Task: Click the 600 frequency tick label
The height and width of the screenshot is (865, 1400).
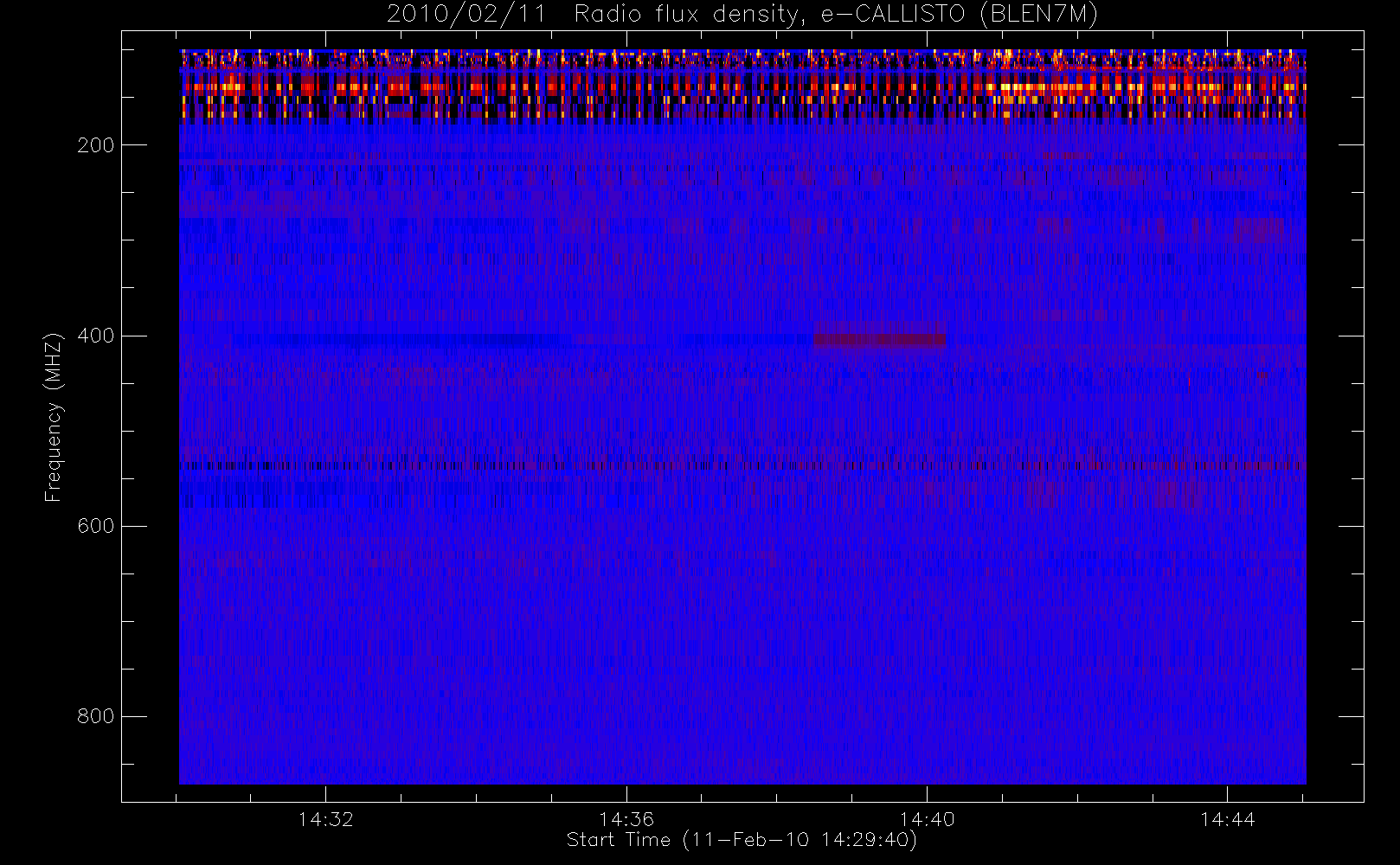Action: tap(95, 526)
